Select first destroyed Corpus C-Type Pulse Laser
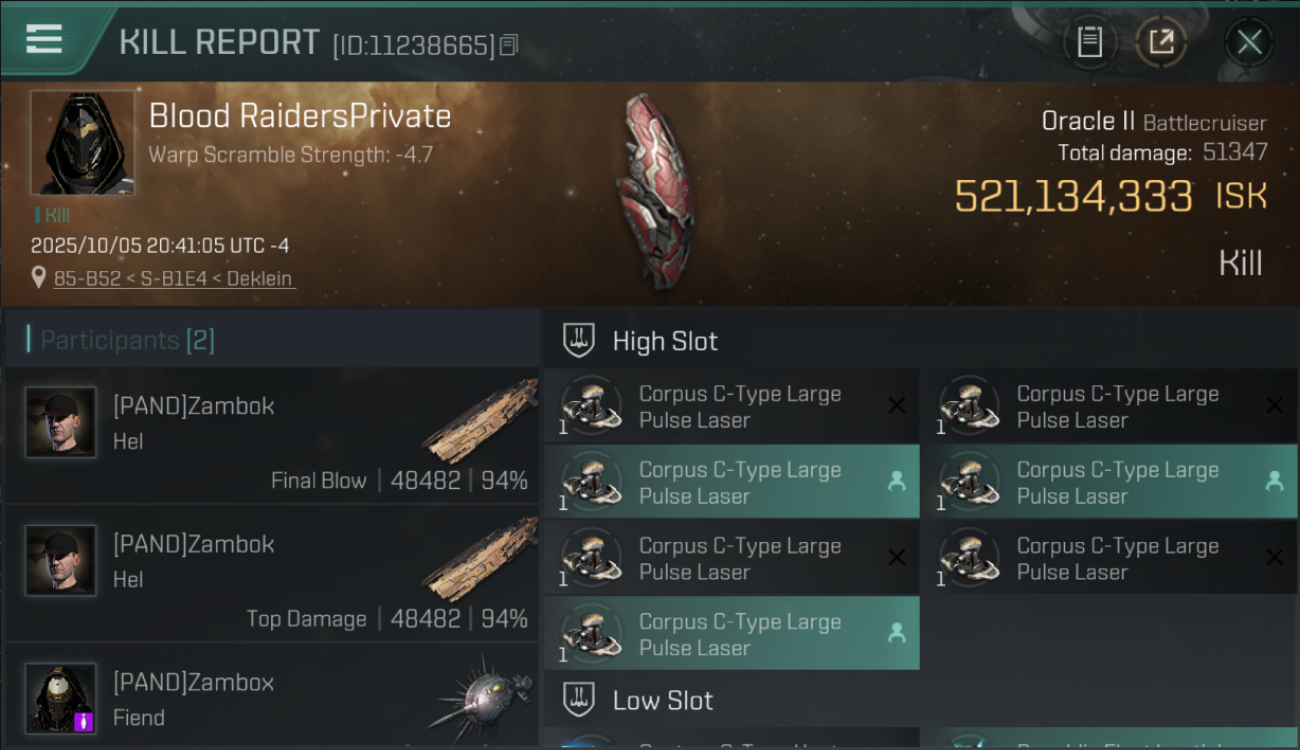Screen dimensions: 1300x750 point(731,407)
